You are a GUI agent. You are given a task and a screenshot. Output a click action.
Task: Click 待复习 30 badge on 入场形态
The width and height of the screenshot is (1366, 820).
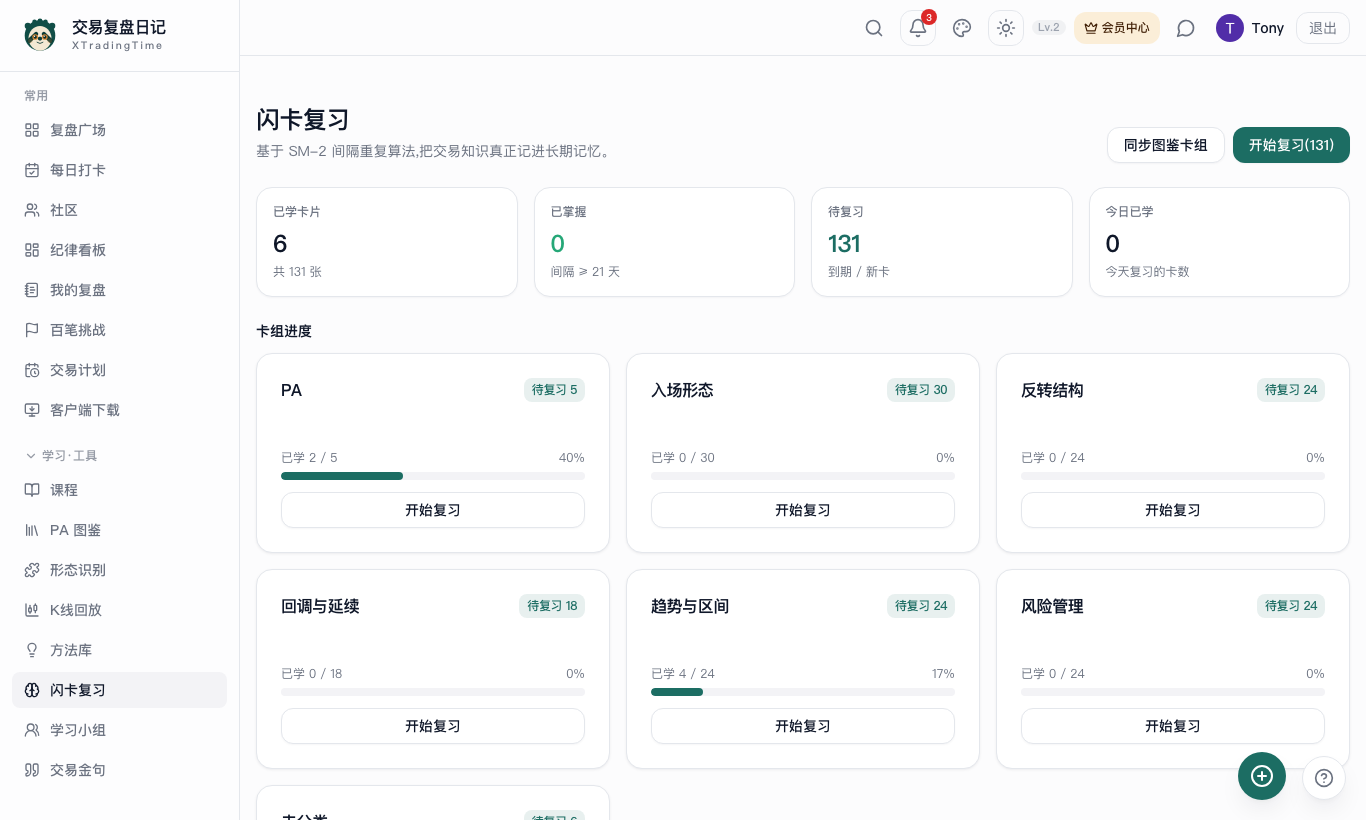921,390
